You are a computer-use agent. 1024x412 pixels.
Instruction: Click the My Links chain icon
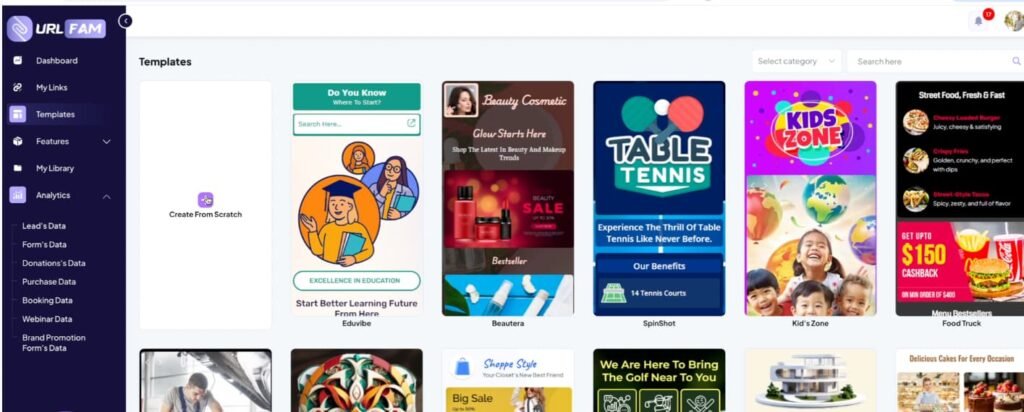click(18, 87)
